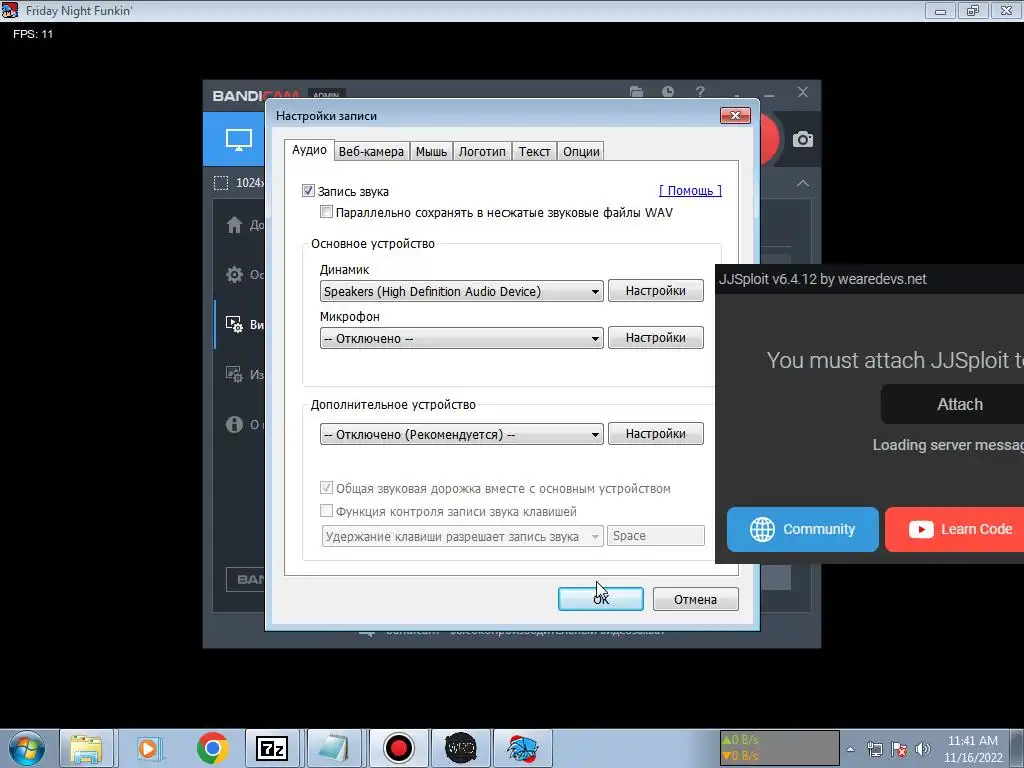Switch to Bandicam via taskbar record icon

398,748
